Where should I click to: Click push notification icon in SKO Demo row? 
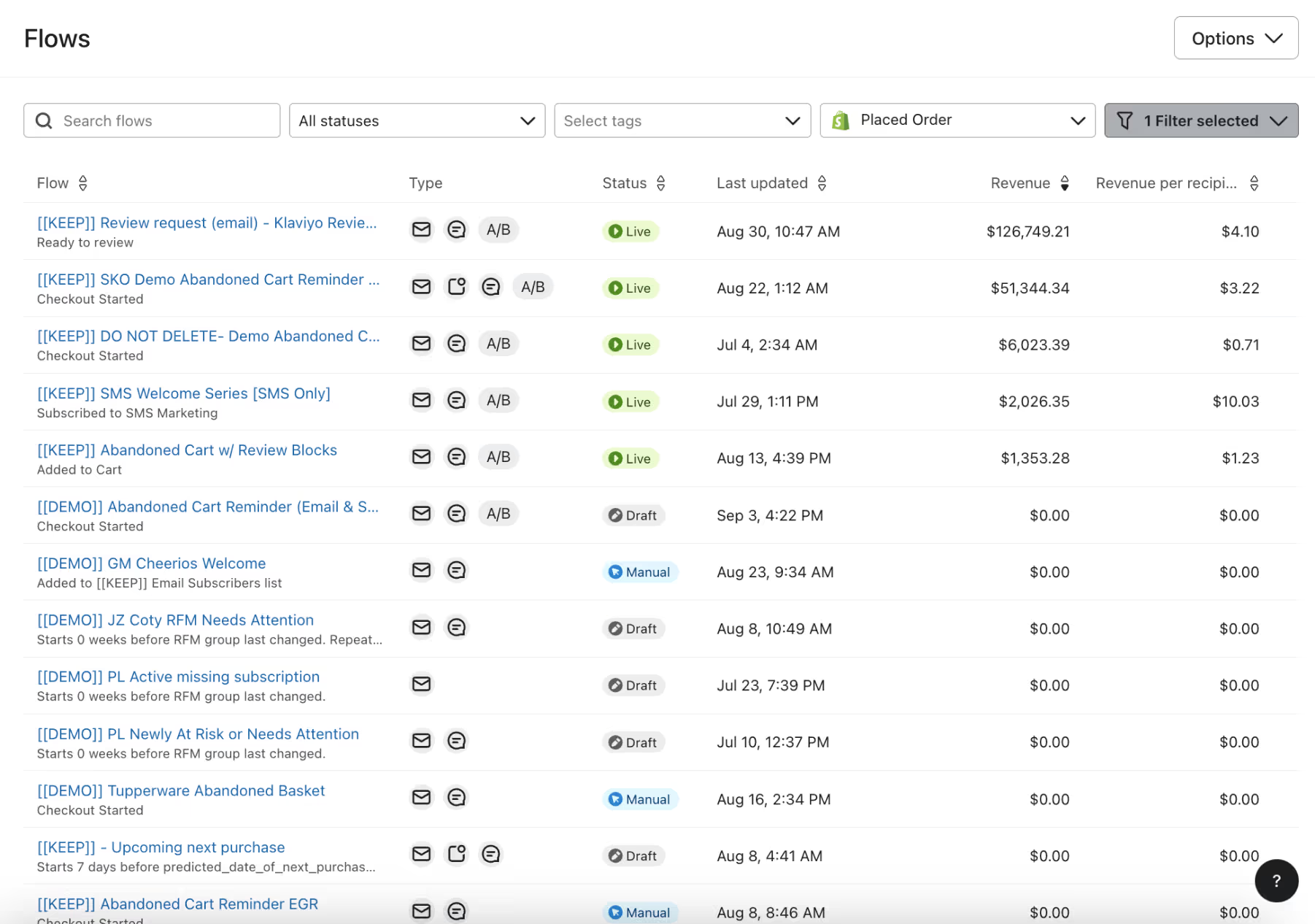tap(456, 287)
